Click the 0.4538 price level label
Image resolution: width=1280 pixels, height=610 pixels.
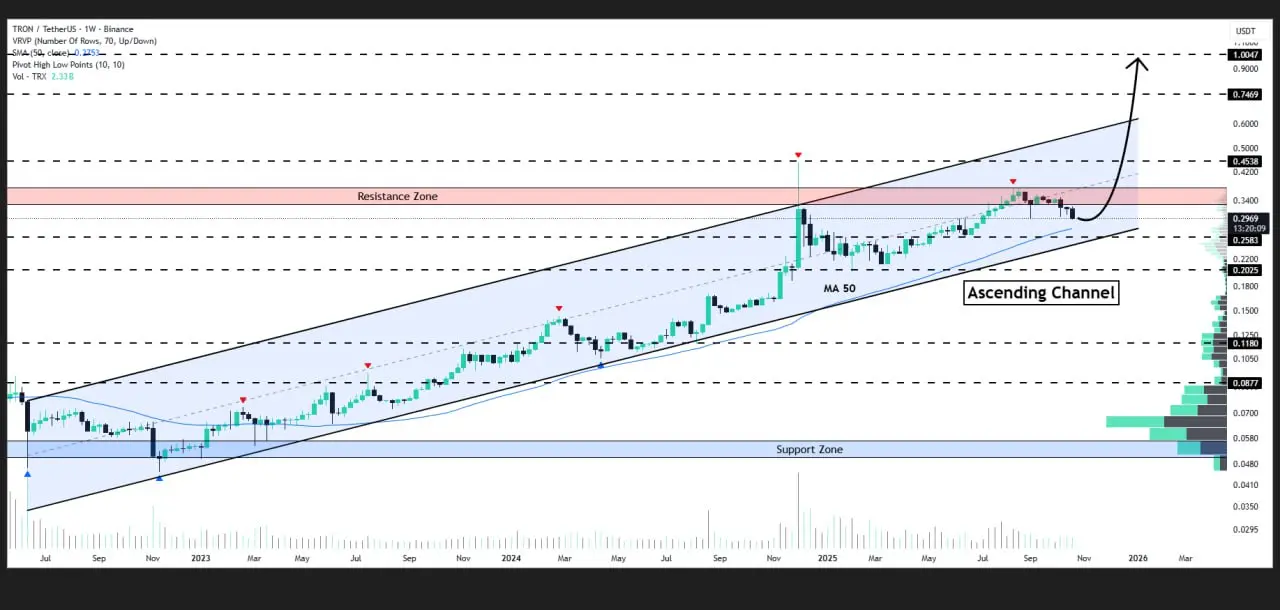point(1246,160)
